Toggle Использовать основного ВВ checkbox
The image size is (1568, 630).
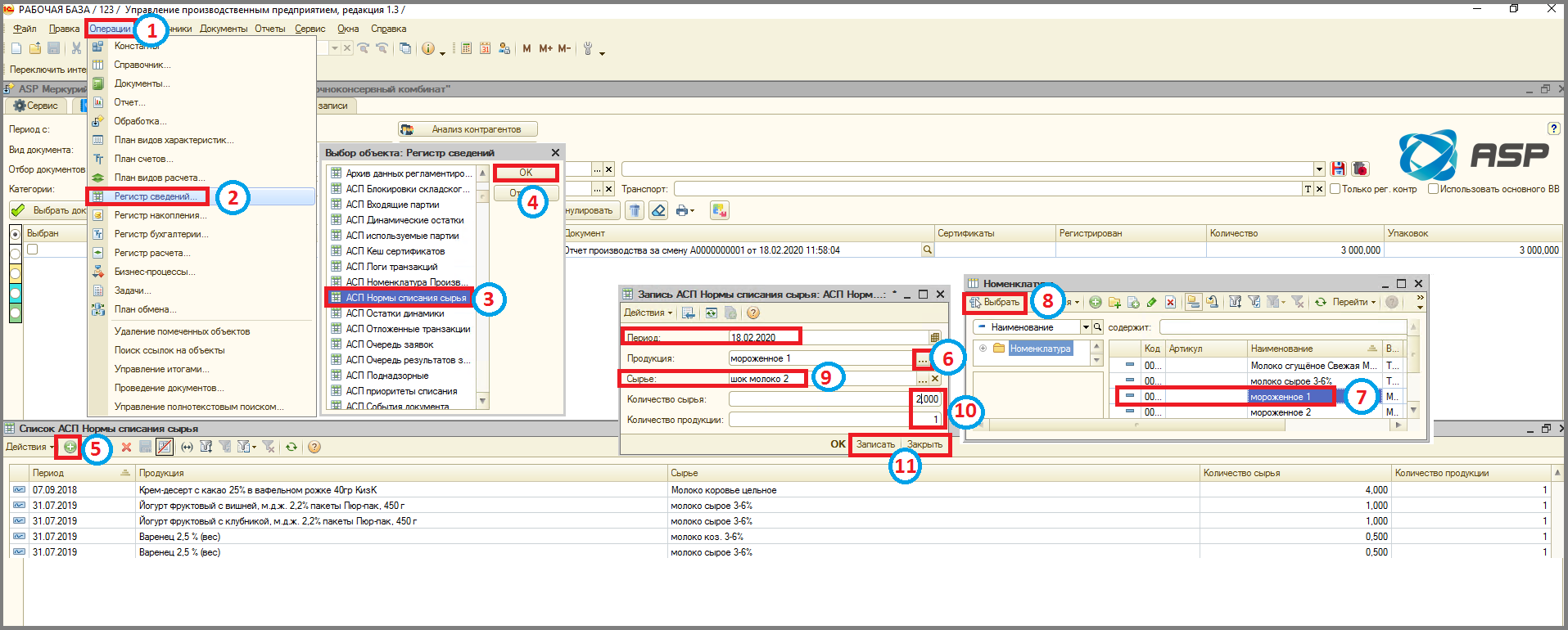(x=1433, y=189)
